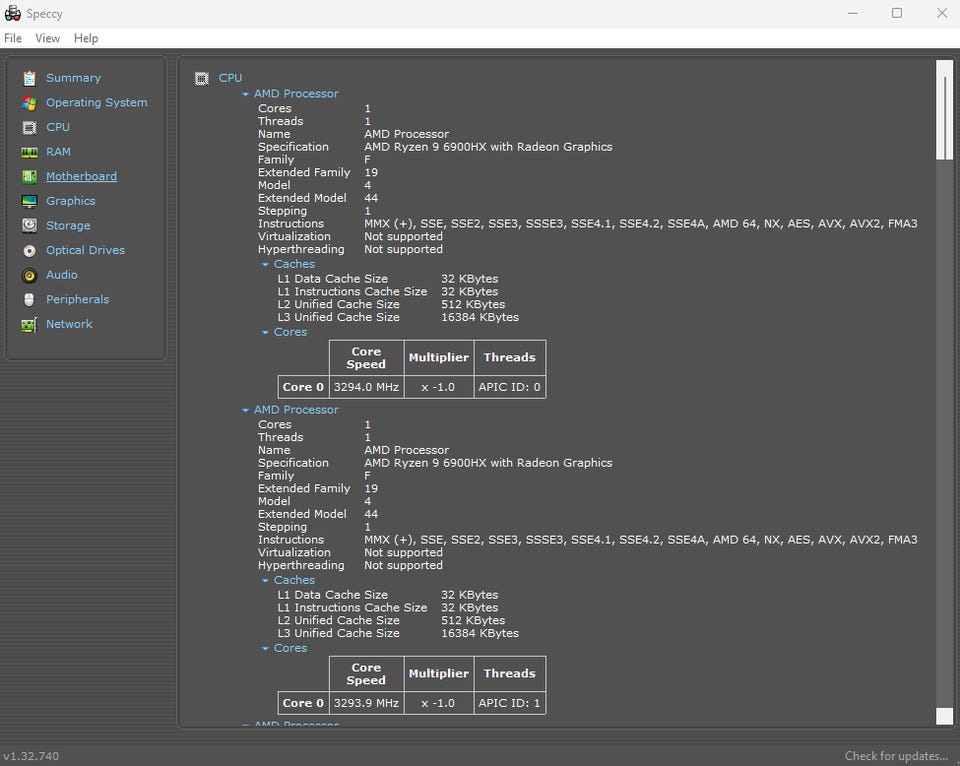
Task: Open the Help menu
Action: 86,38
